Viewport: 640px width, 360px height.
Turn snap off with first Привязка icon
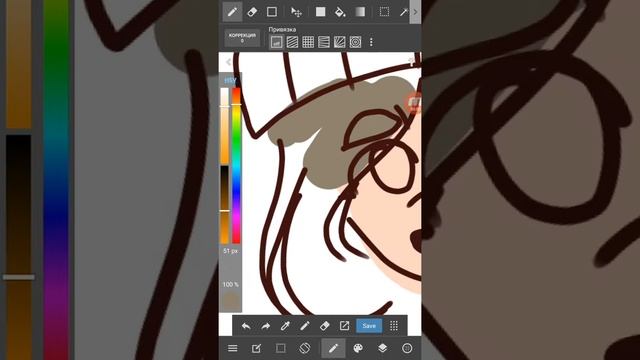coord(276,42)
